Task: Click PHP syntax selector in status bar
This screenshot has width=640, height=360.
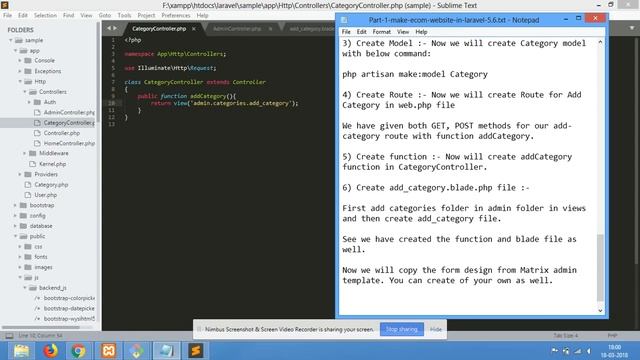Action: pos(612,336)
